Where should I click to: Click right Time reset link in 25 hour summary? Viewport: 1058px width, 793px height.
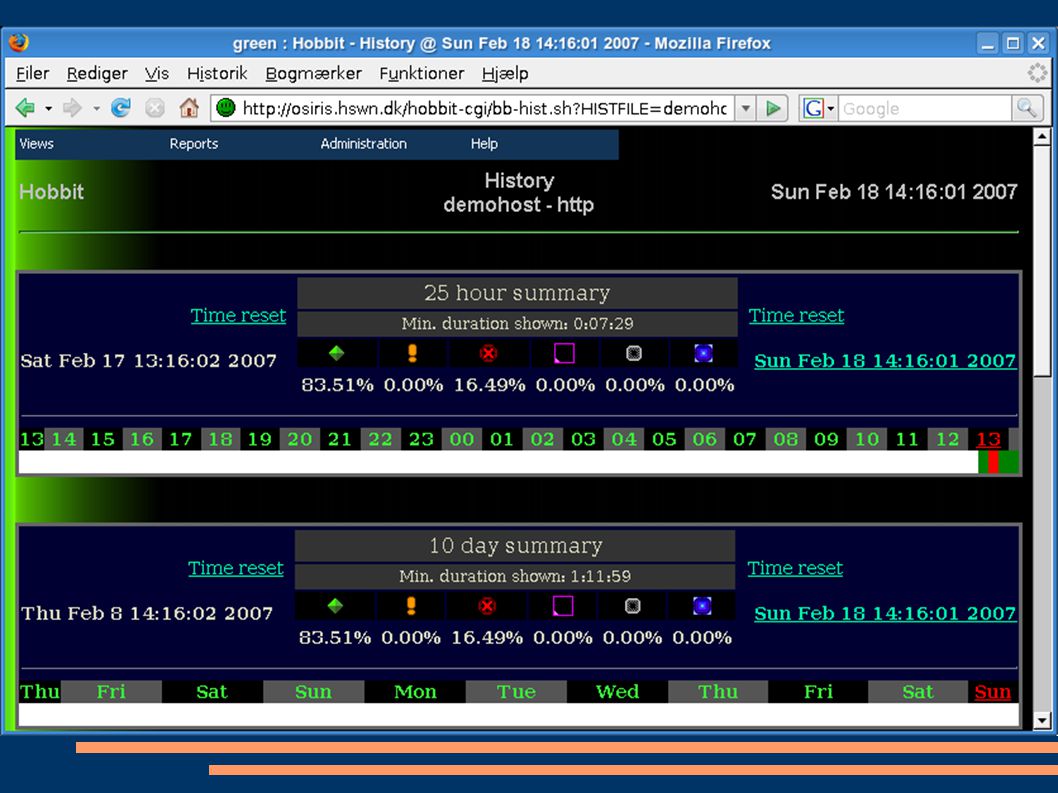click(796, 315)
